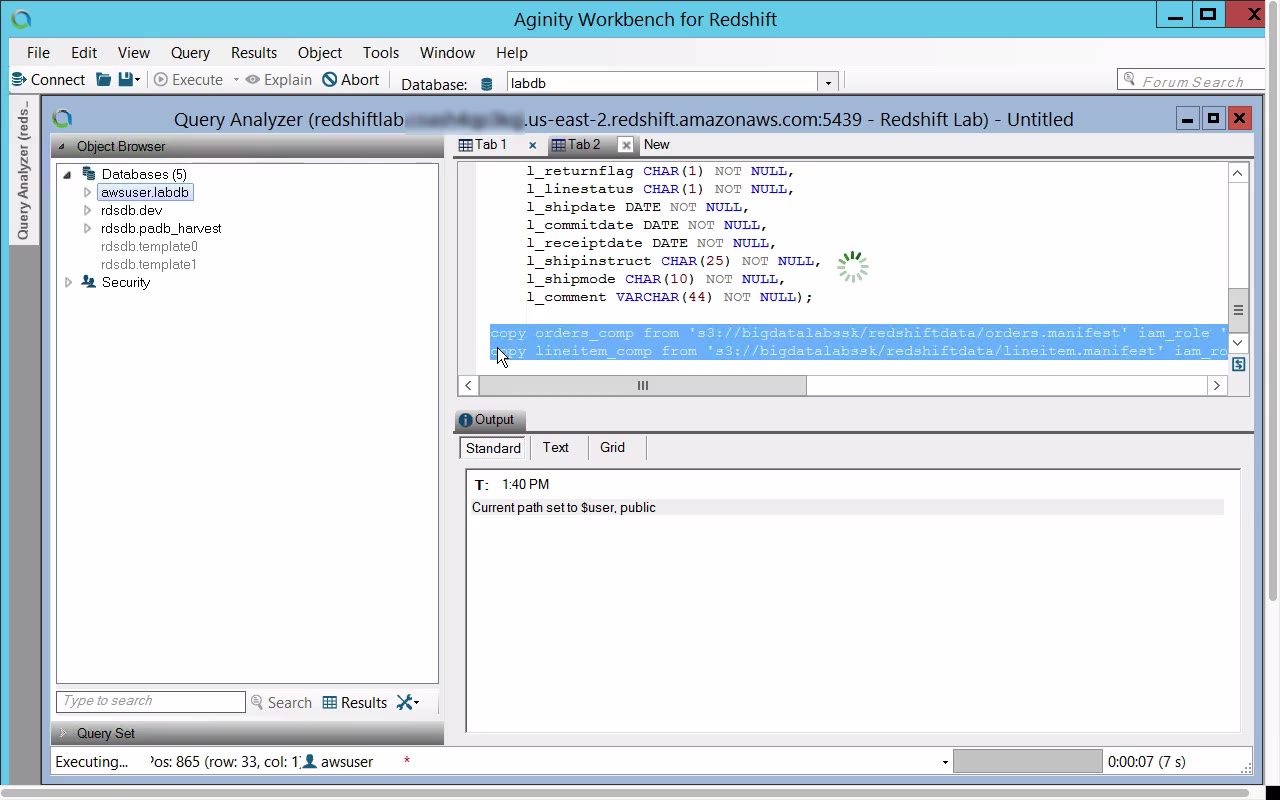Expand the rdsdb.padb_harvest node arrow
Viewport: 1280px width, 800px height.
coord(87,229)
